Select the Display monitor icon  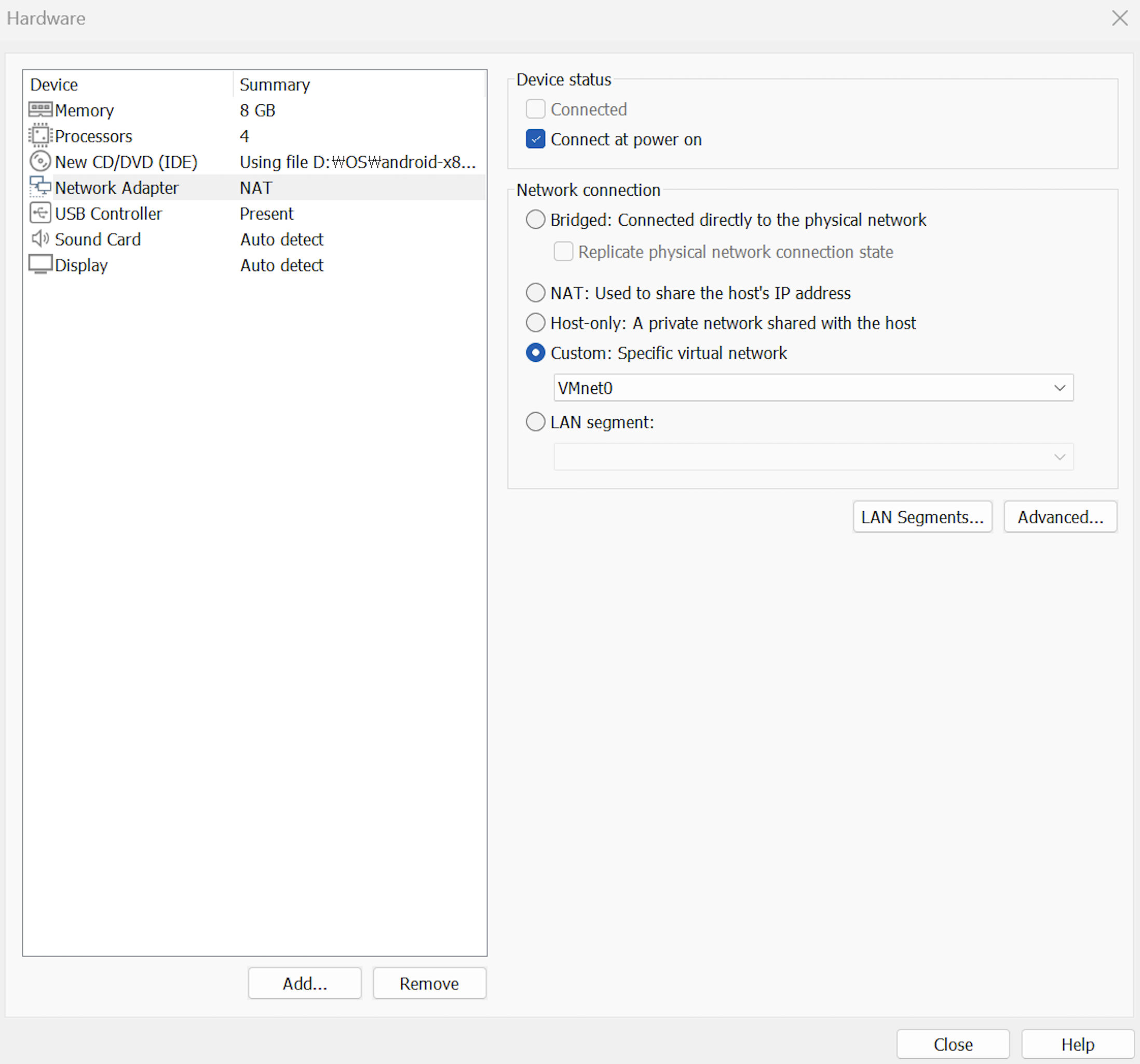[39, 265]
